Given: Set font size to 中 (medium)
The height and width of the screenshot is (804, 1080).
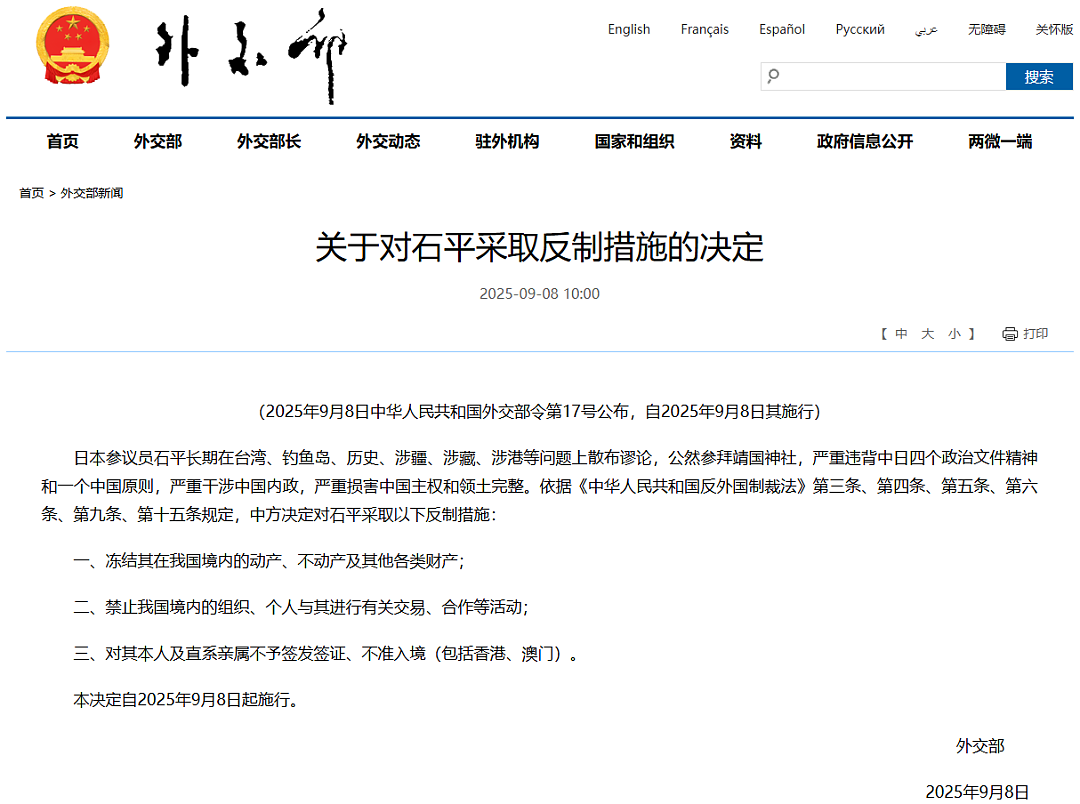Looking at the screenshot, I should [901, 334].
